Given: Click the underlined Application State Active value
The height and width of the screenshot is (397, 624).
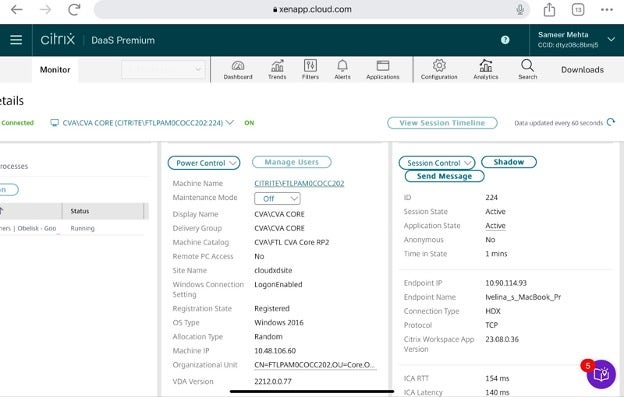Looking at the screenshot, I should click(495, 226).
